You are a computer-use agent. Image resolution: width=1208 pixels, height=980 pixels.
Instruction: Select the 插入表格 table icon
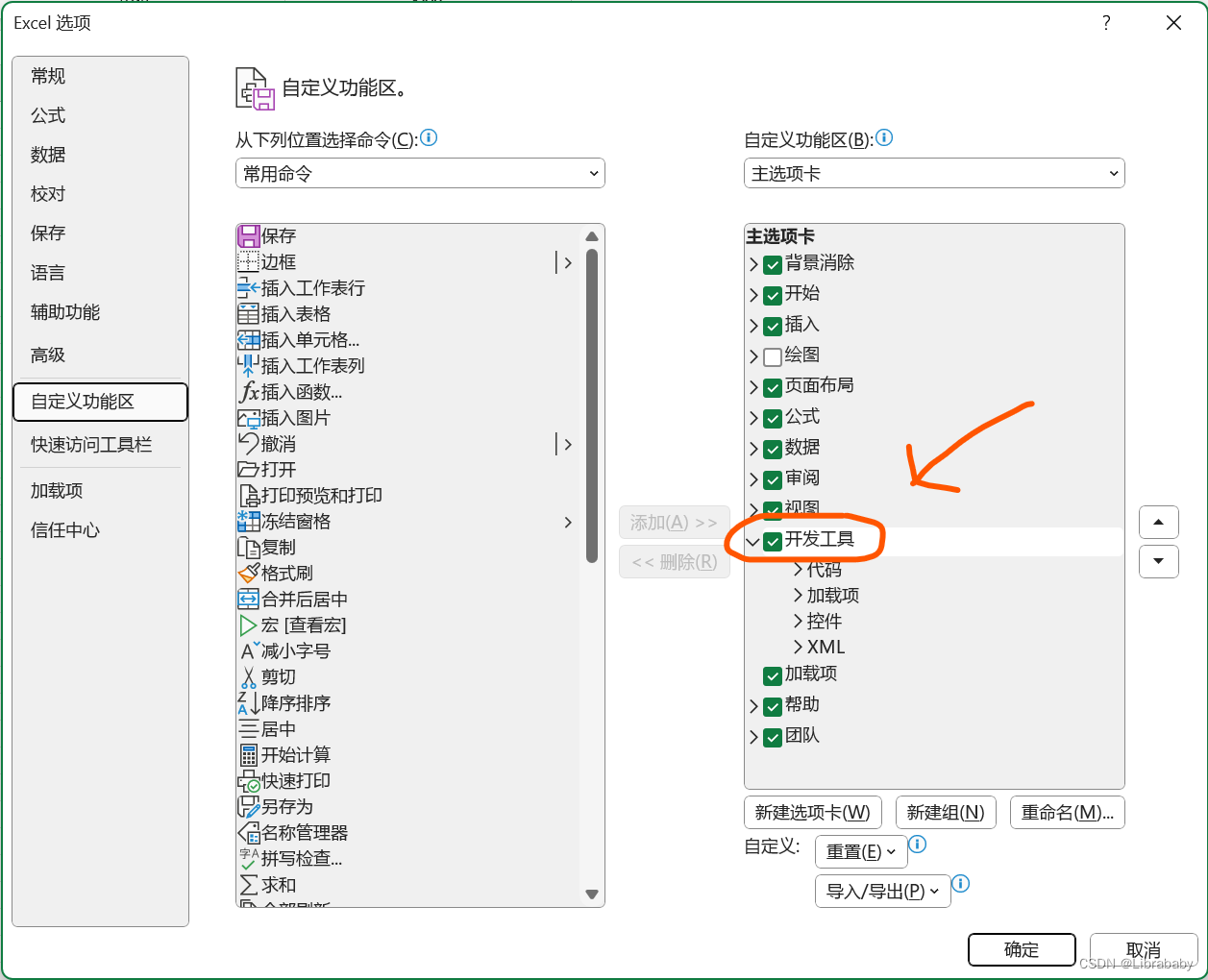248,313
